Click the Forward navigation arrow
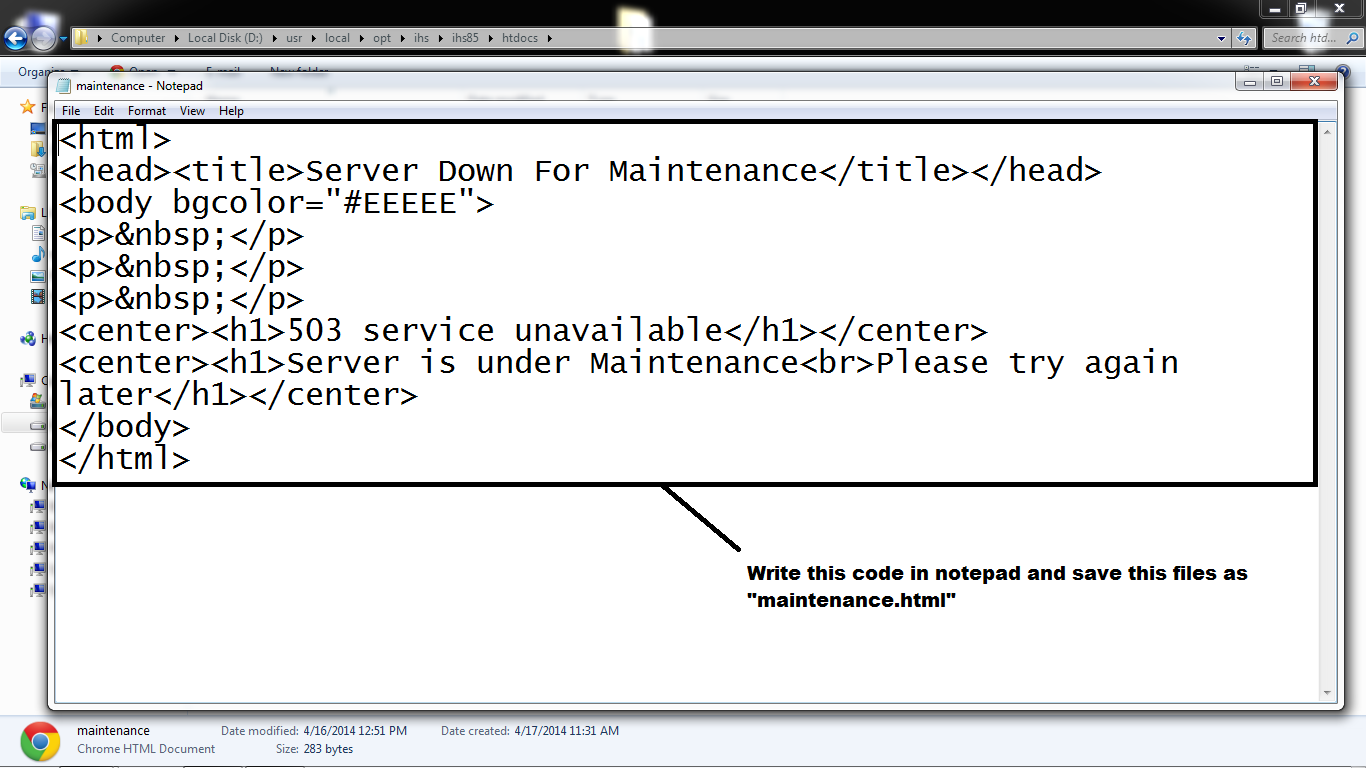 point(44,37)
